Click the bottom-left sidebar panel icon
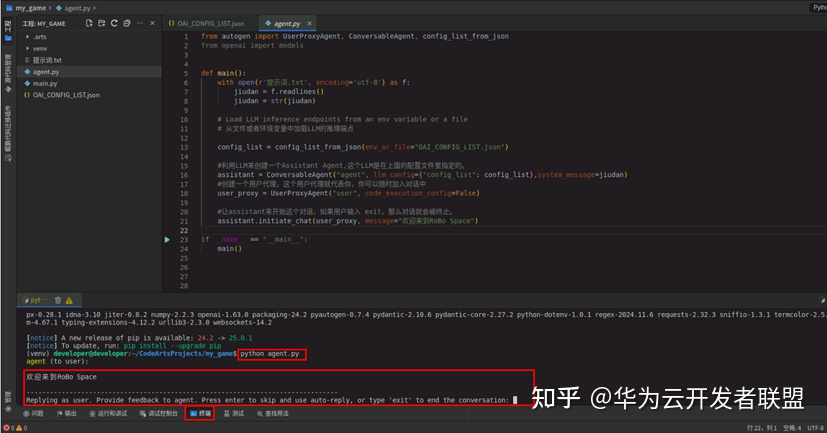 8,409
